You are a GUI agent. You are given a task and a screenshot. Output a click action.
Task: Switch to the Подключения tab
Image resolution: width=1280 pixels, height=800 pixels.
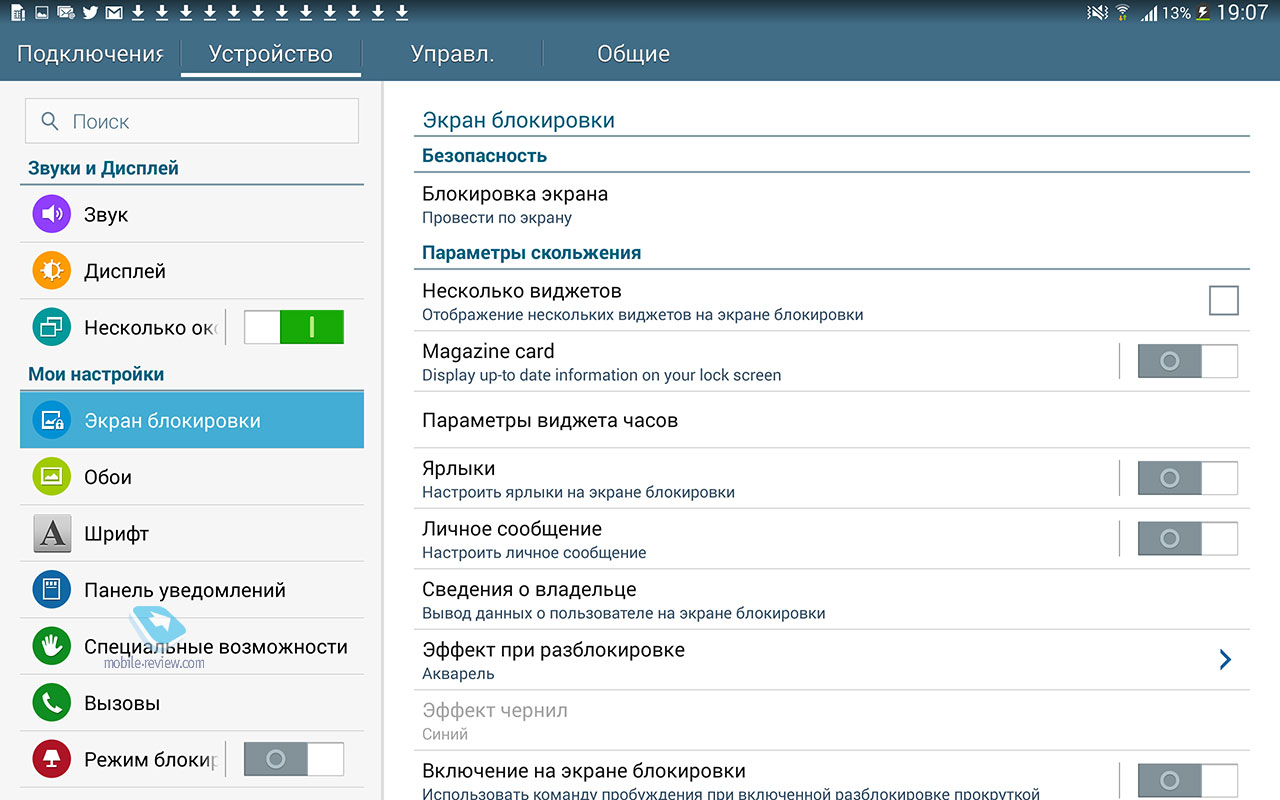click(90, 54)
